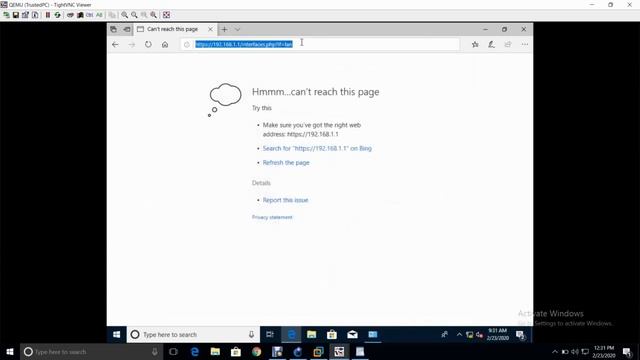640x360 pixels.
Task: Send Ctrl+Alt+Del icon in TightVNC toolbar
Action: point(70,15)
